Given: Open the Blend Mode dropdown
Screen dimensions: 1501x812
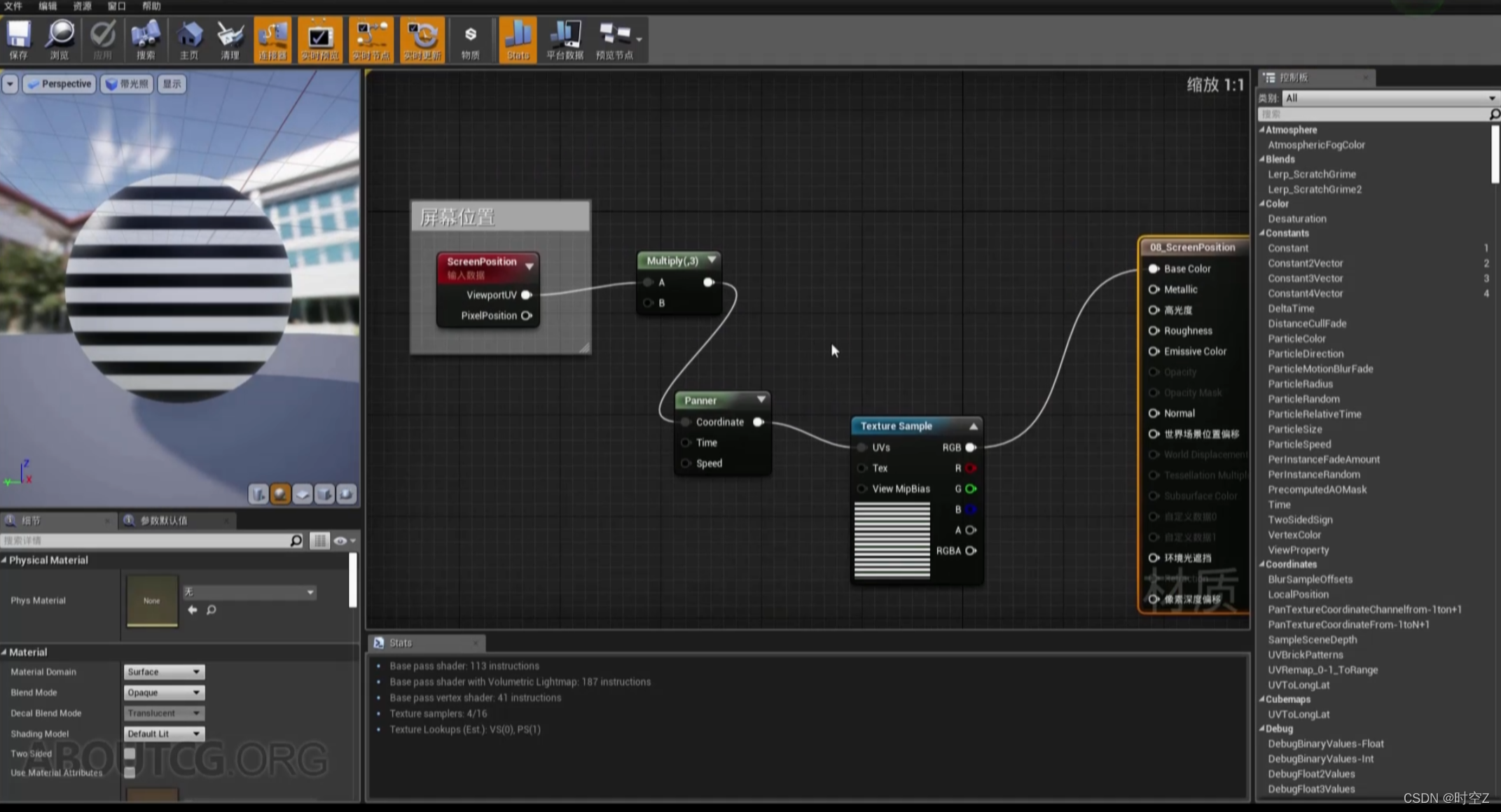Looking at the screenshot, I should point(164,692).
